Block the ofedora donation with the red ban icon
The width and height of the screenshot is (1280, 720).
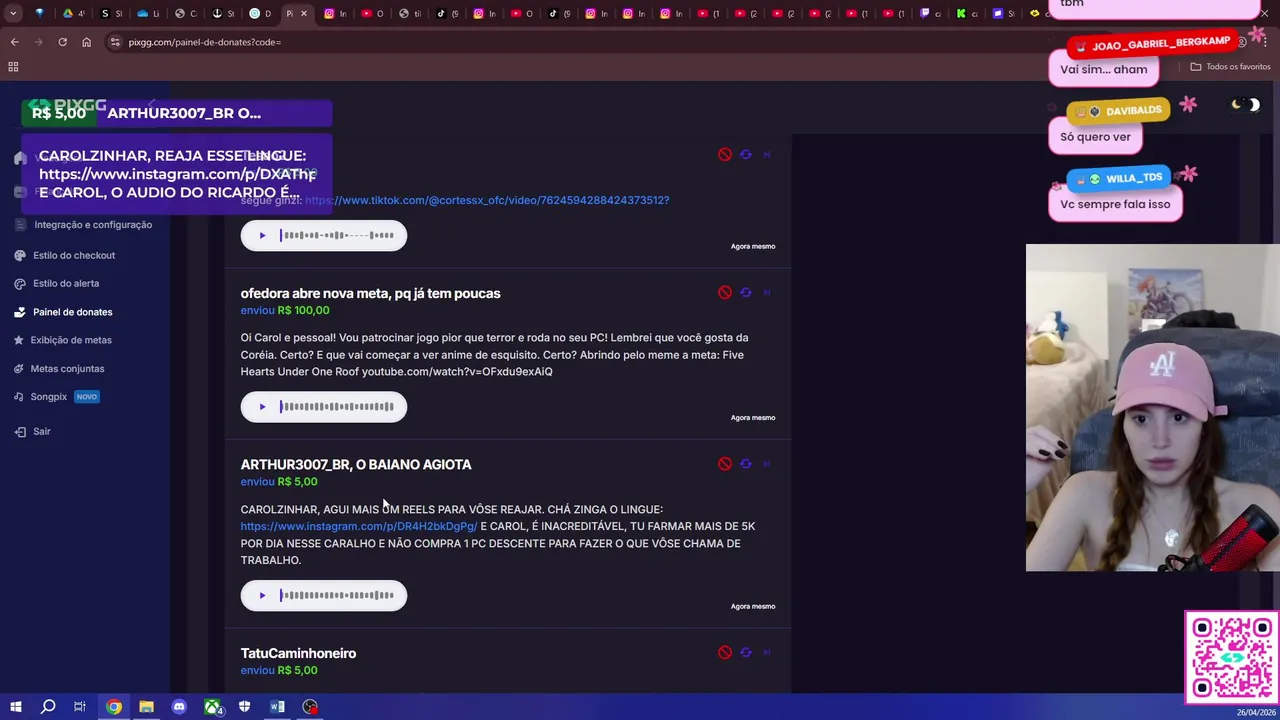724,292
